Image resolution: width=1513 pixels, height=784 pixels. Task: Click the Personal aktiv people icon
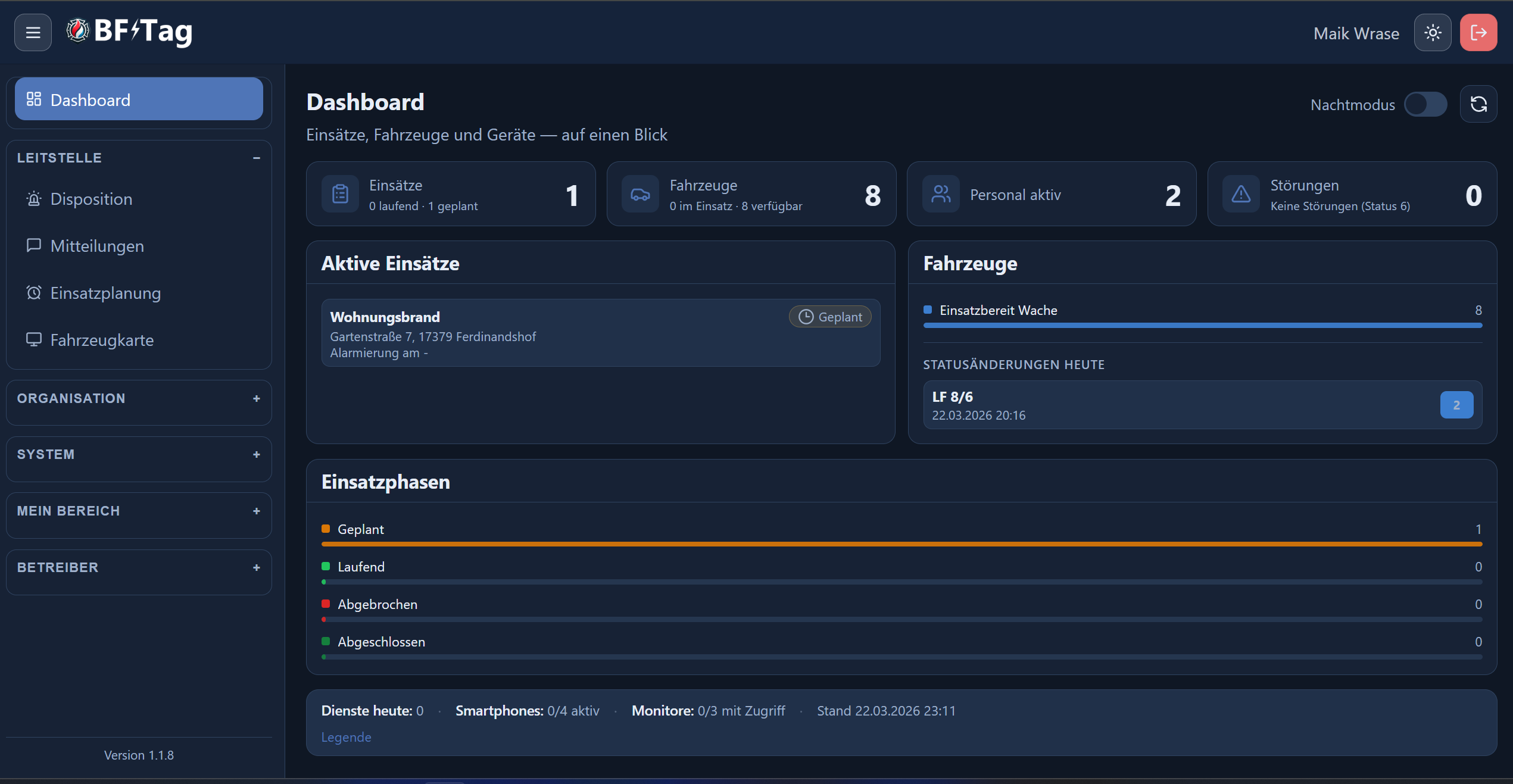tap(940, 194)
